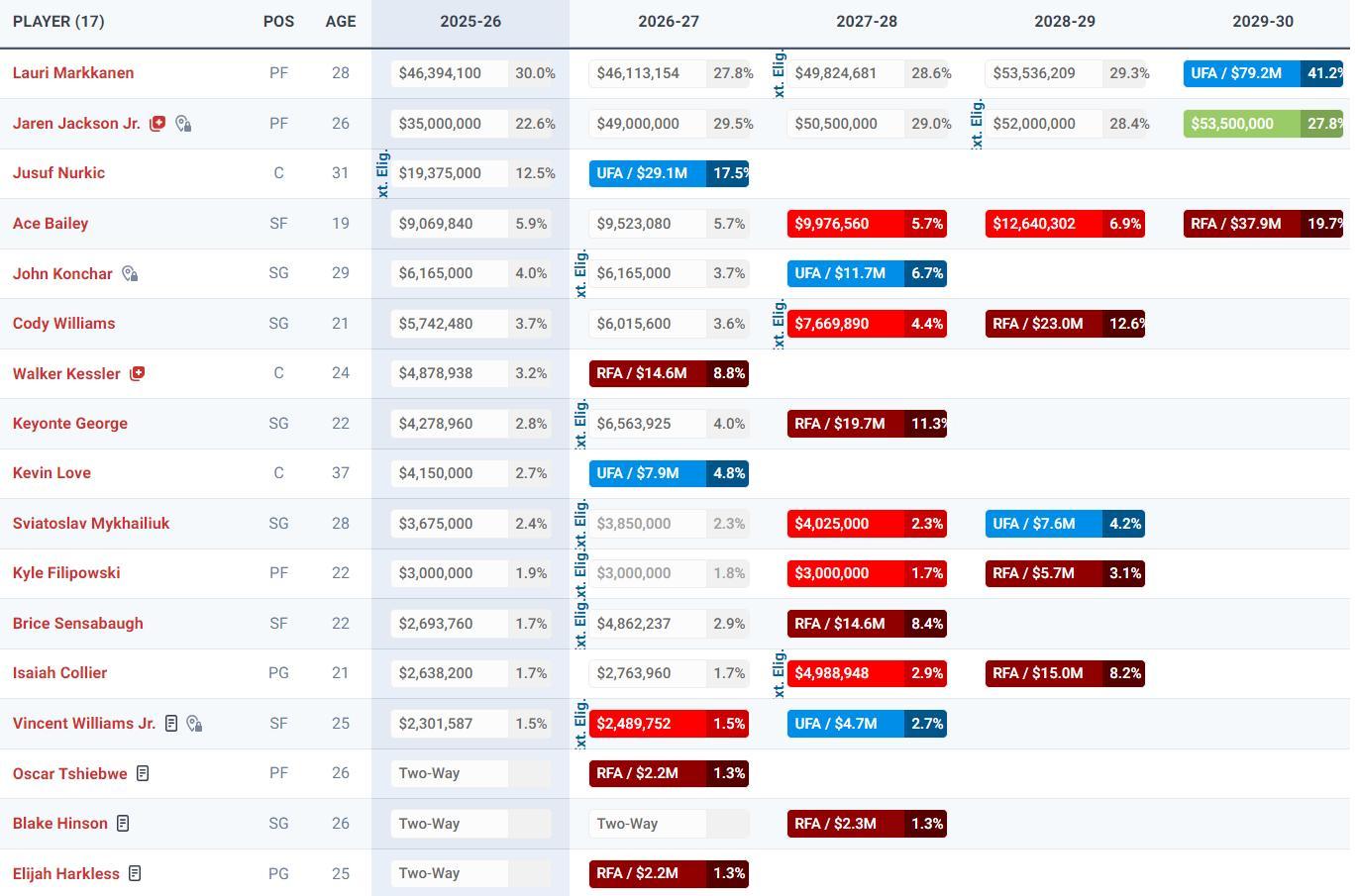Click the document icon next to Elijah Harkless

click(x=135, y=873)
